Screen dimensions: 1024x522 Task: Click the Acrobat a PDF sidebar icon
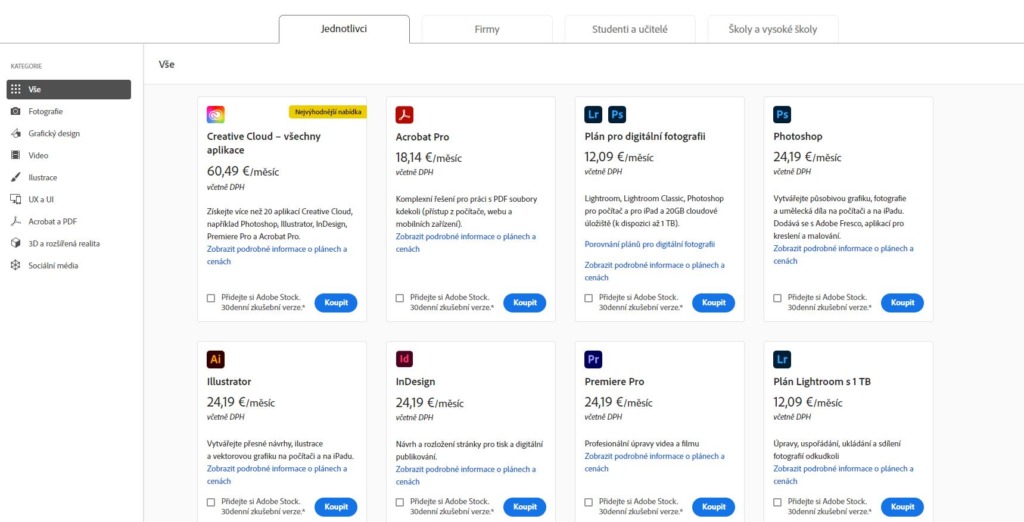(16, 221)
